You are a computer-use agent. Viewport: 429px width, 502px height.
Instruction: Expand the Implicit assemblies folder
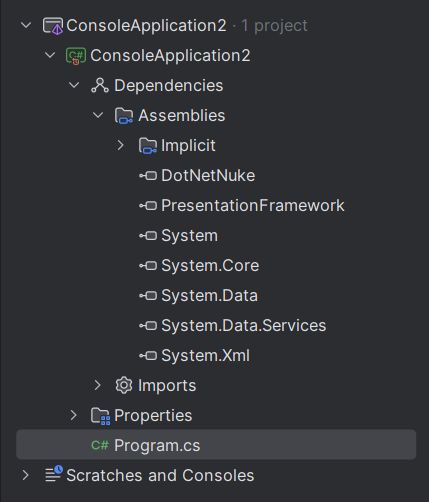pos(121,145)
